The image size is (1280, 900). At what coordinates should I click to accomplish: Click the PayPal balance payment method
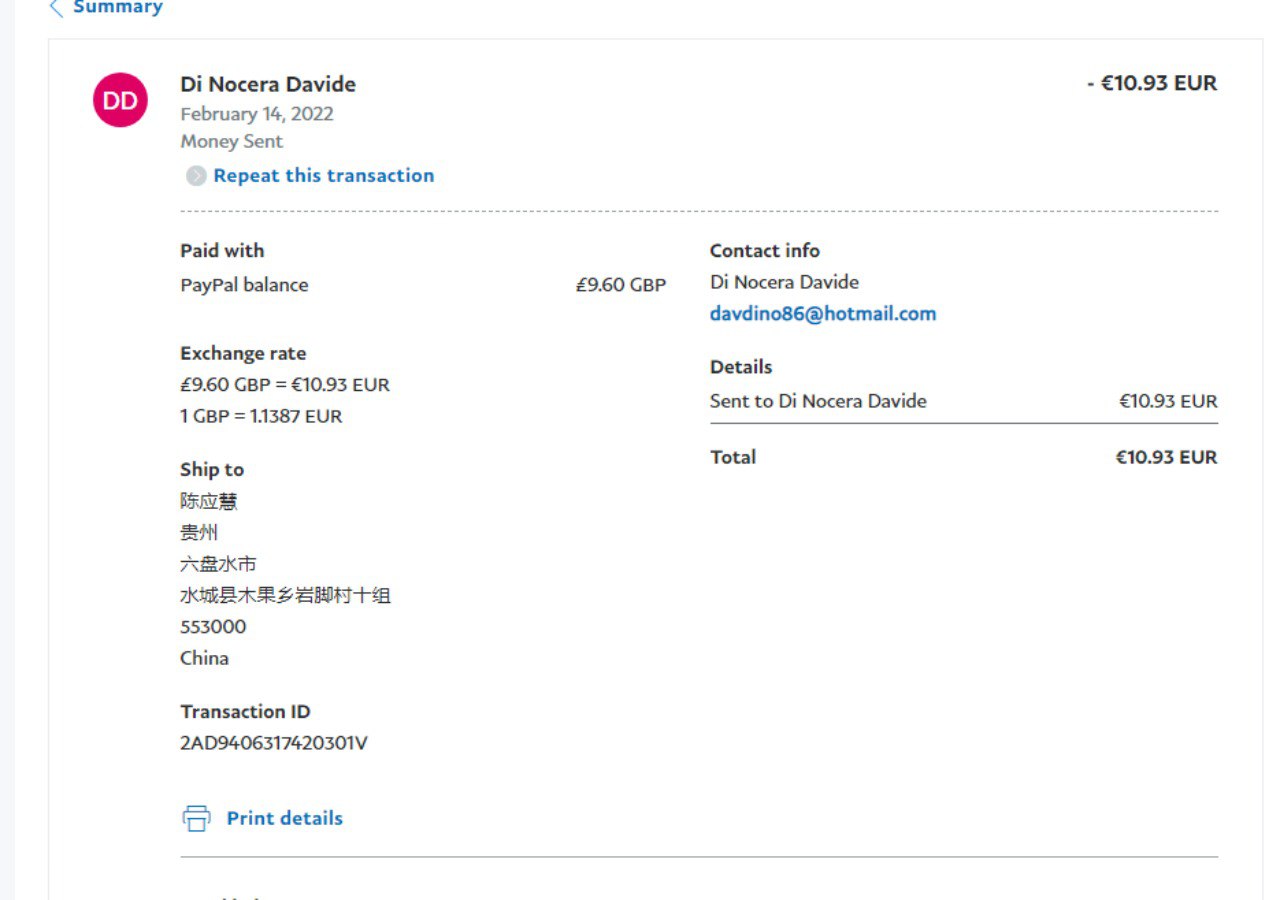[x=244, y=285]
